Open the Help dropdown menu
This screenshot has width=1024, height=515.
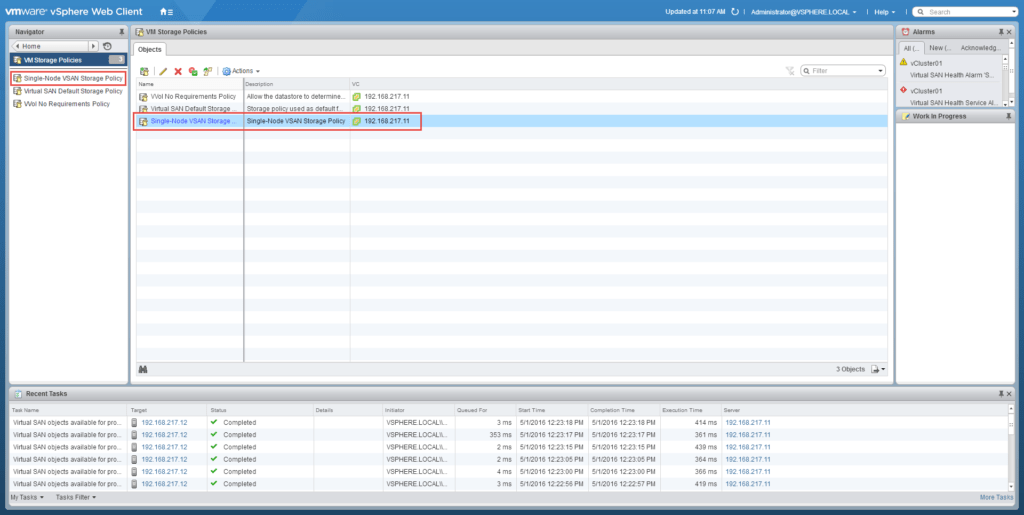coord(884,12)
